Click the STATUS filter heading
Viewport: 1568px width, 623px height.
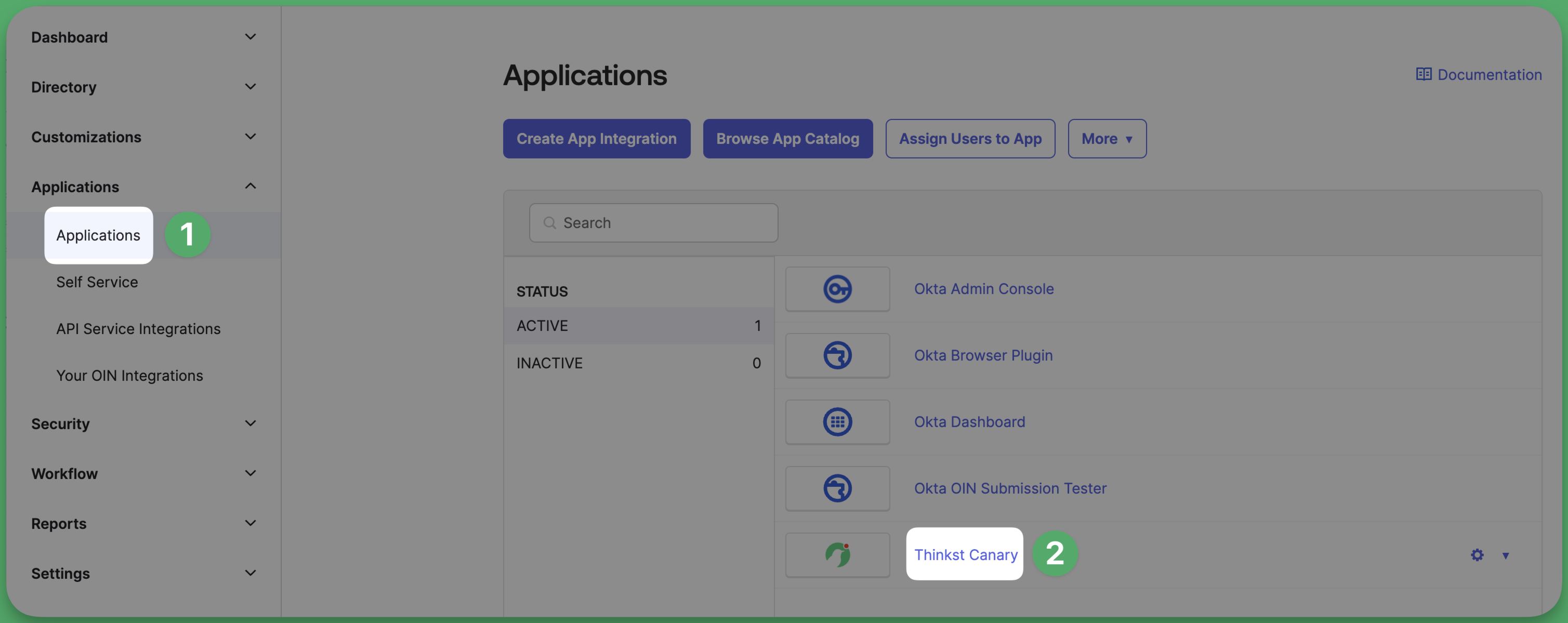tap(542, 291)
